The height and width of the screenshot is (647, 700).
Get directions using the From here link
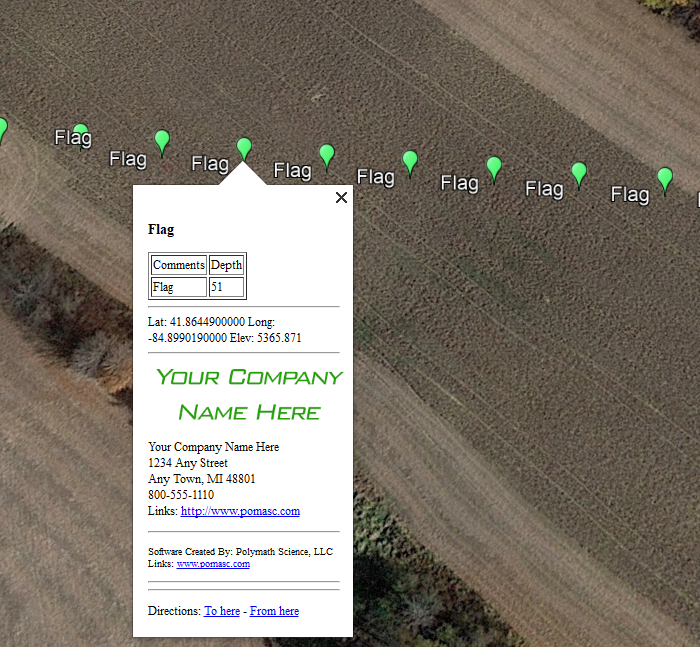[x=274, y=611]
